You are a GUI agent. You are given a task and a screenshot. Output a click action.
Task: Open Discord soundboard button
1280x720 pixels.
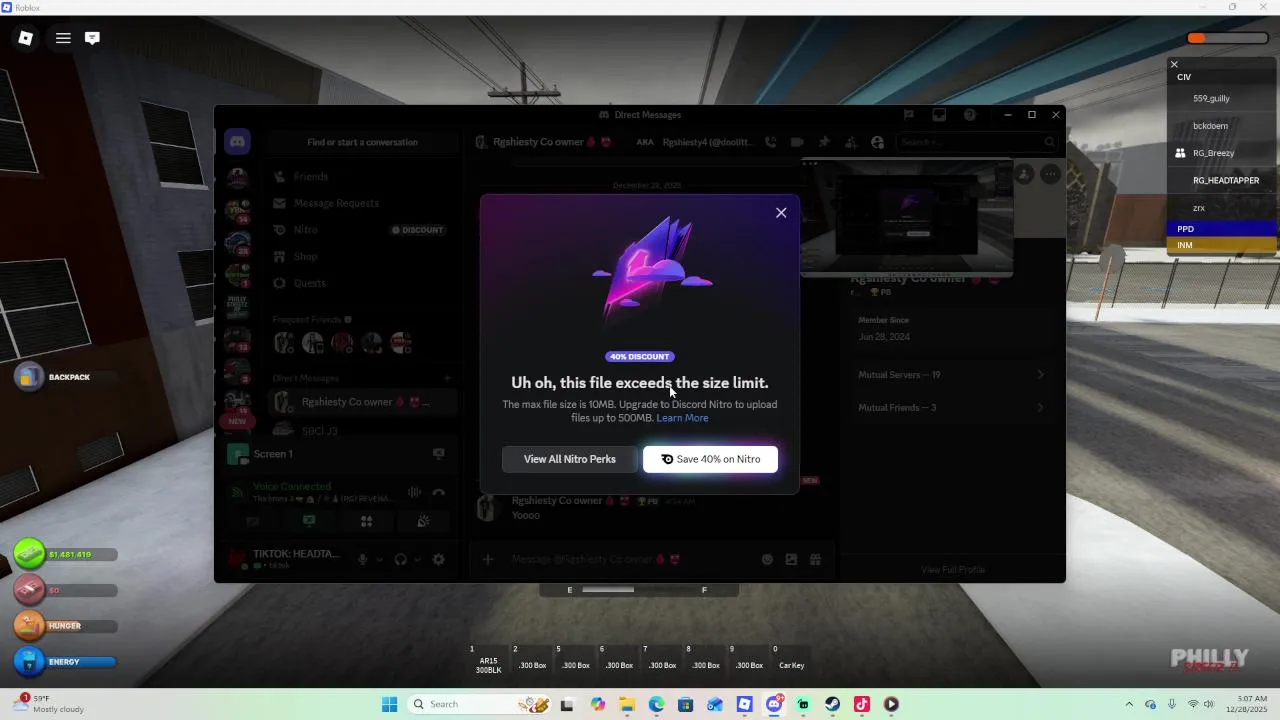423,521
